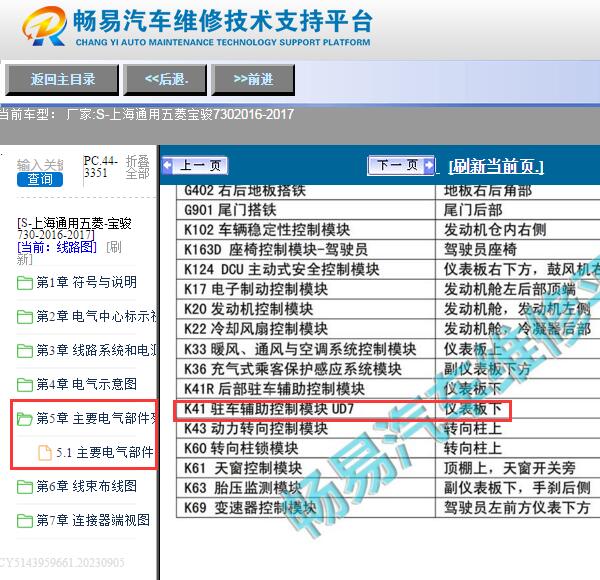The image size is (600, 580).
Task: Click location cell 尾门后部
Action: tap(517, 210)
